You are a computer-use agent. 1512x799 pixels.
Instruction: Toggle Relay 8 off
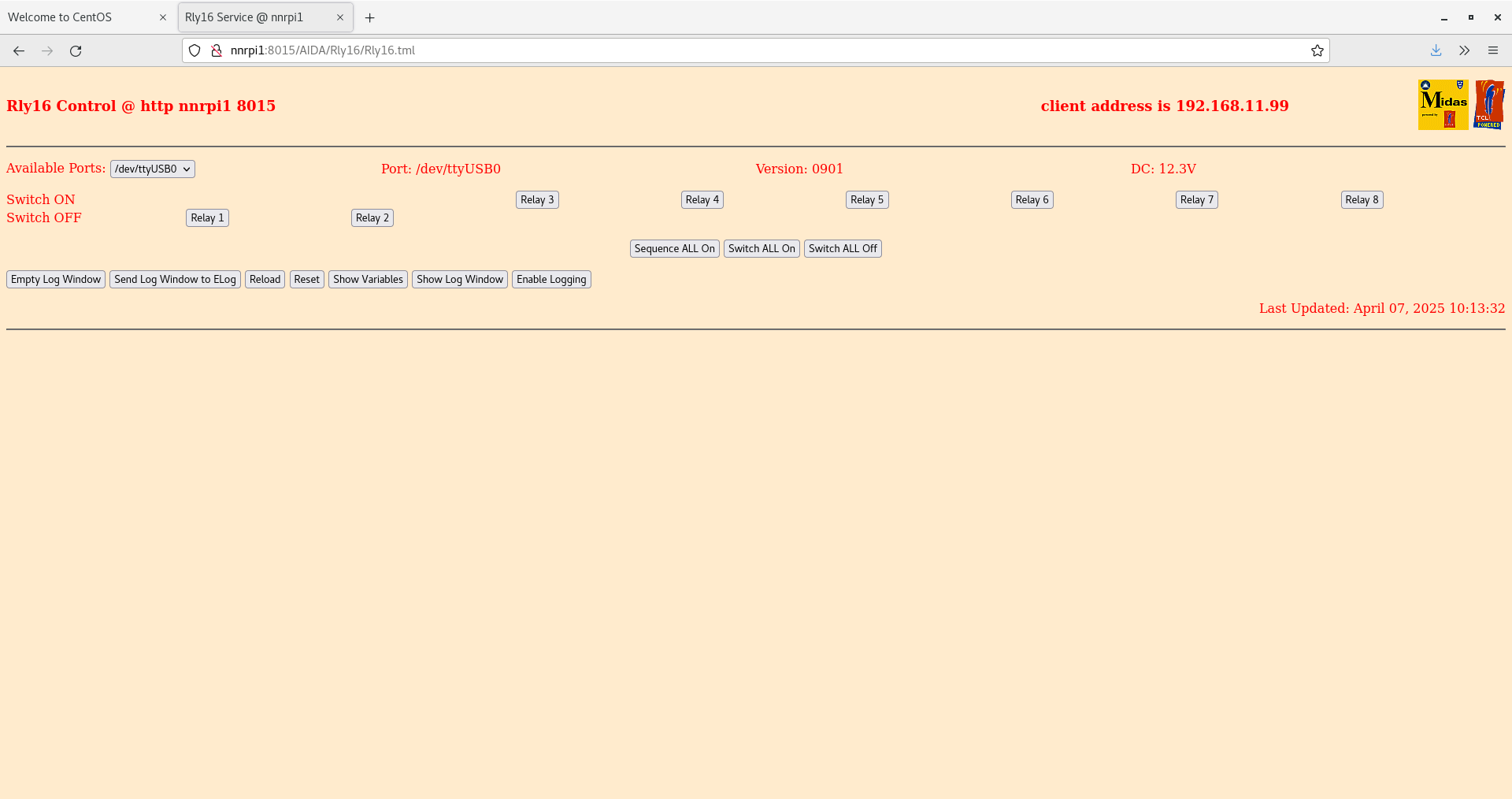[1362, 199]
